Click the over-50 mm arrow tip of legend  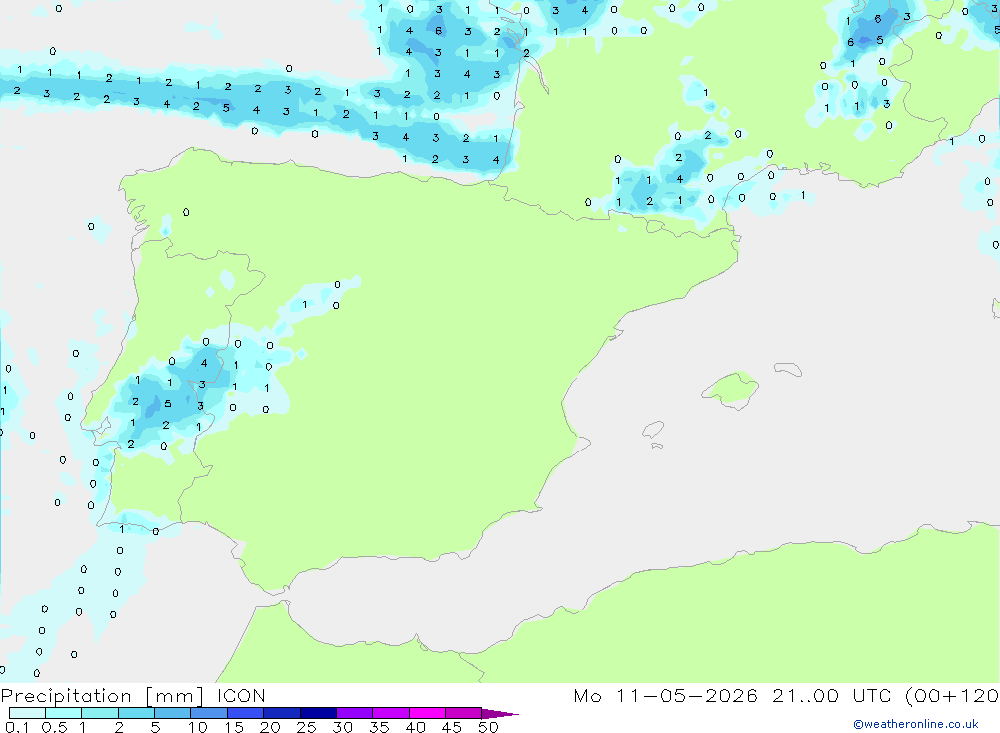point(499,713)
